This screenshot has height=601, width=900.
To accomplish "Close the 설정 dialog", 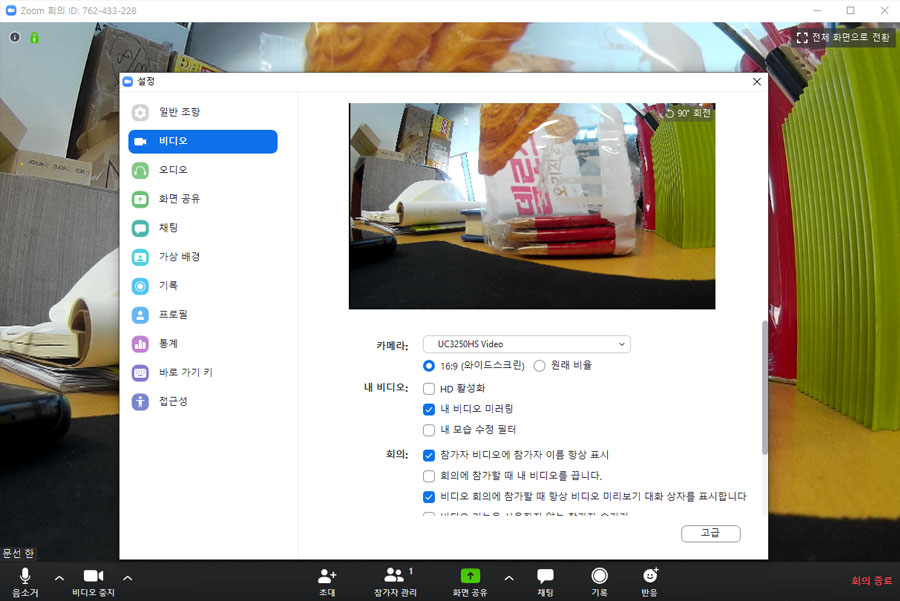I will tap(757, 82).
